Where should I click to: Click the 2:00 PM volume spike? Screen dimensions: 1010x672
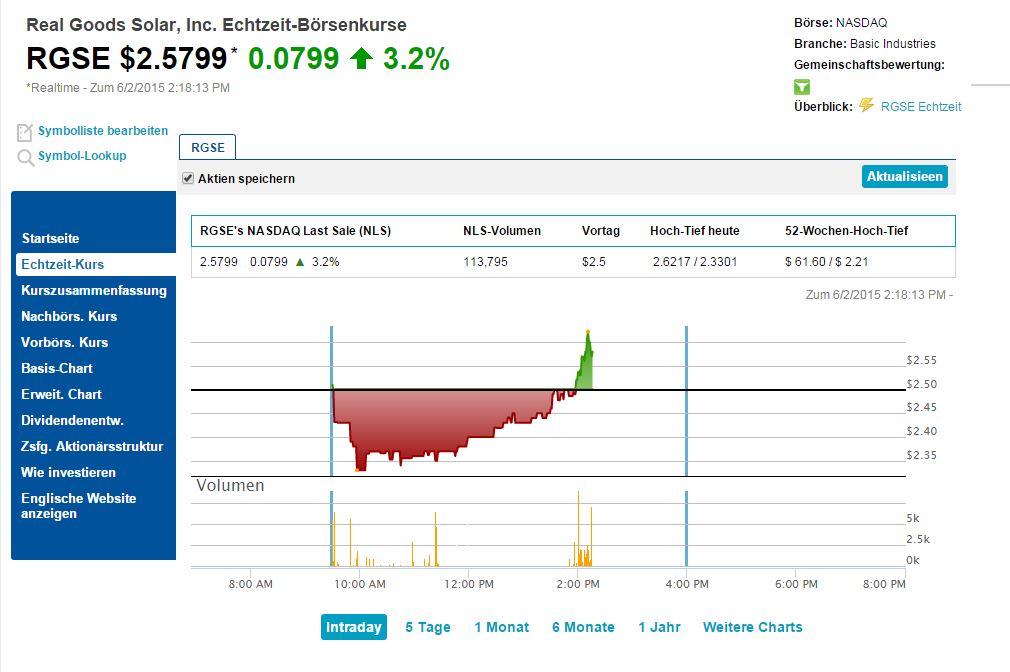[x=578, y=528]
